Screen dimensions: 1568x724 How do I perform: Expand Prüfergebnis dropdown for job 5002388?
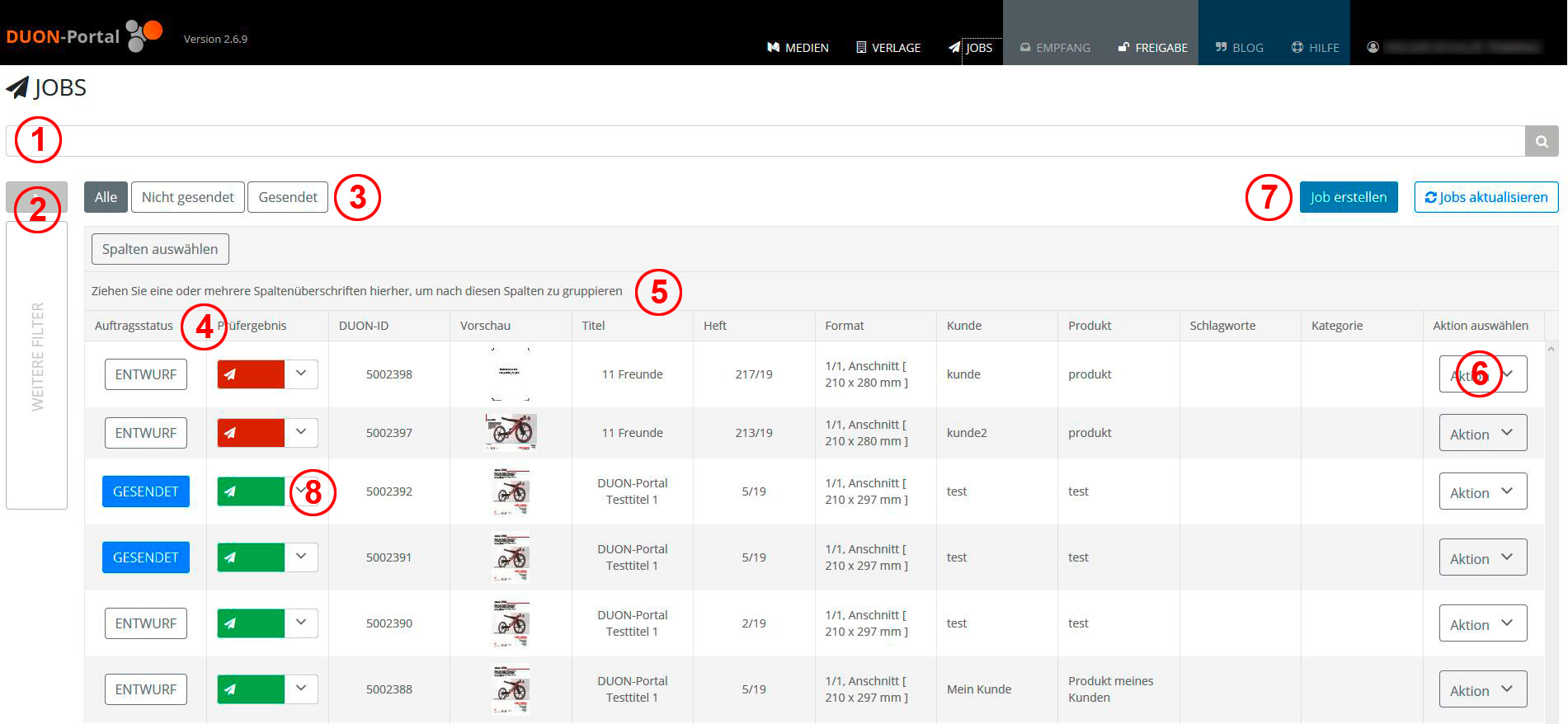coord(301,689)
